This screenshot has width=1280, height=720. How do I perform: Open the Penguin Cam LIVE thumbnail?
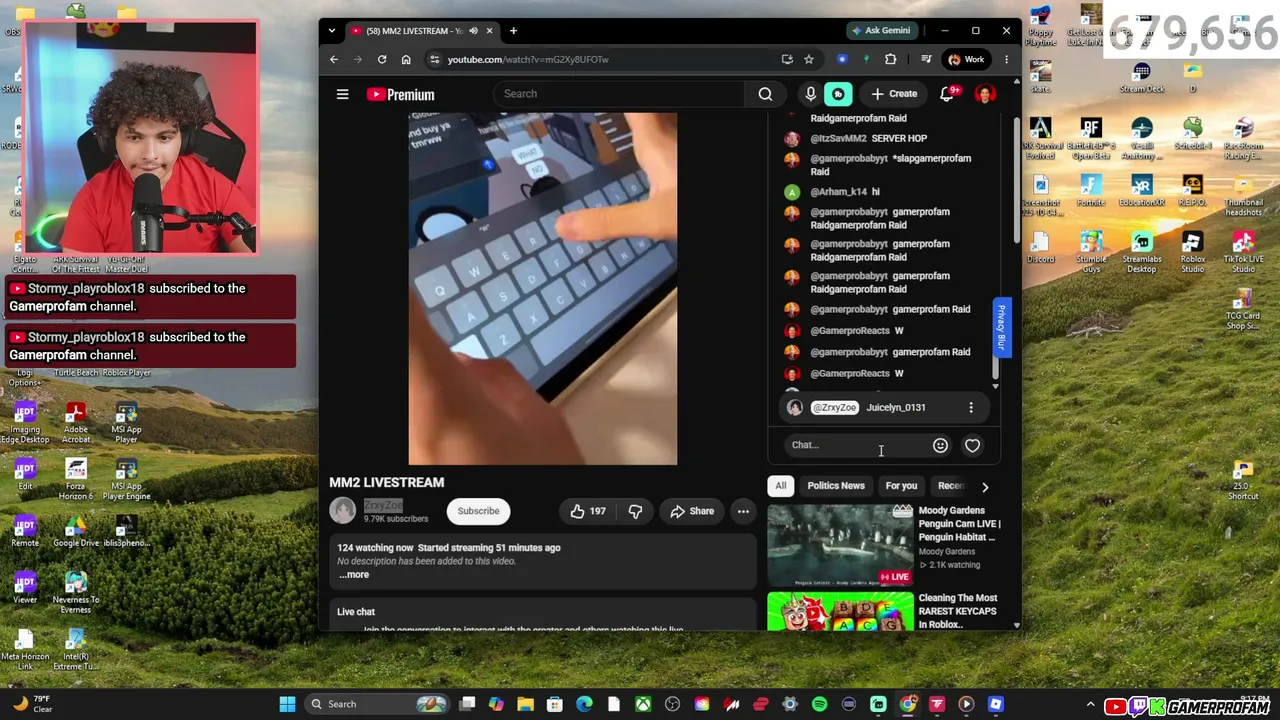840,545
